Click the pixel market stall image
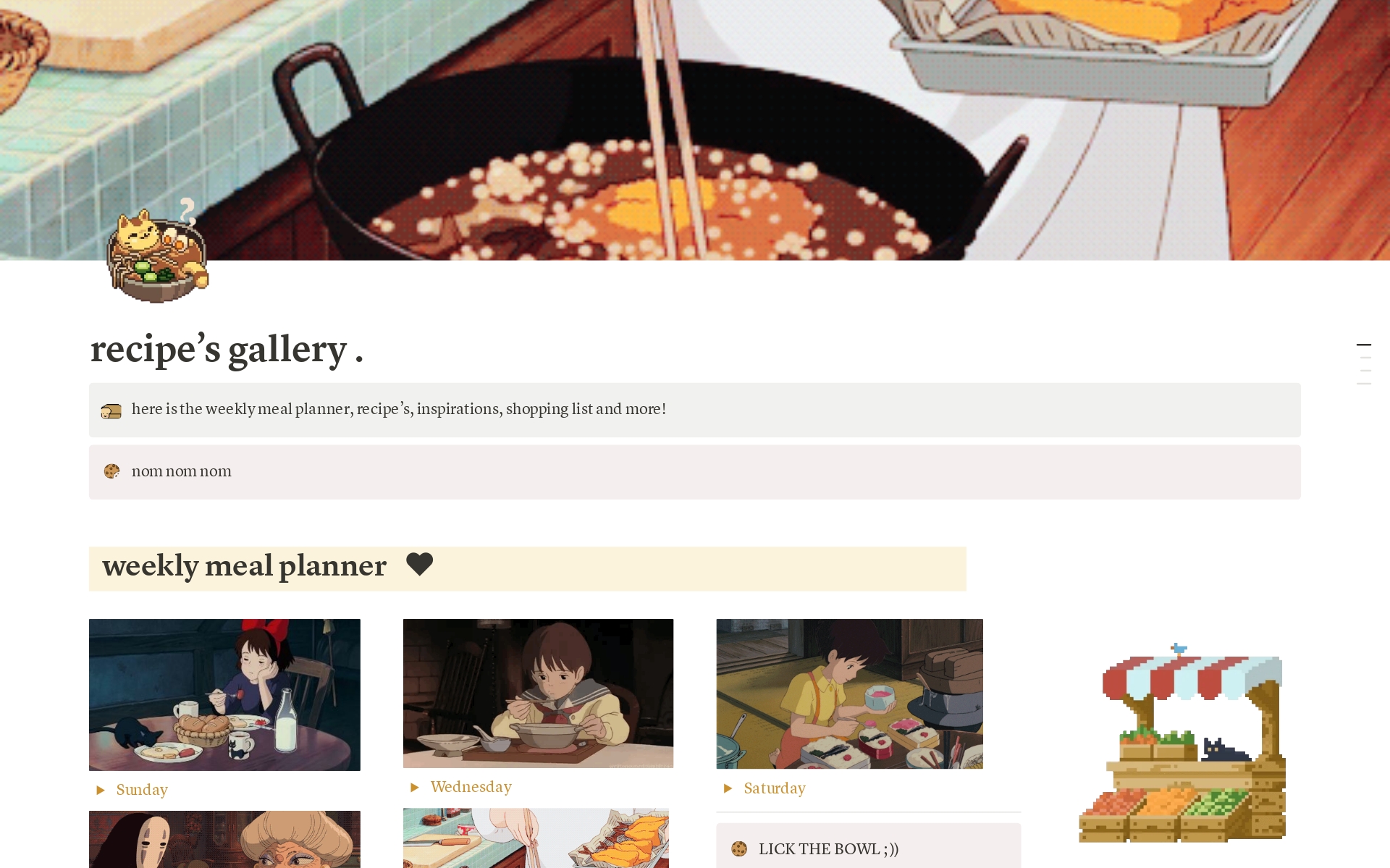The width and height of the screenshot is (1390, 868). [x=1182, y=743]
